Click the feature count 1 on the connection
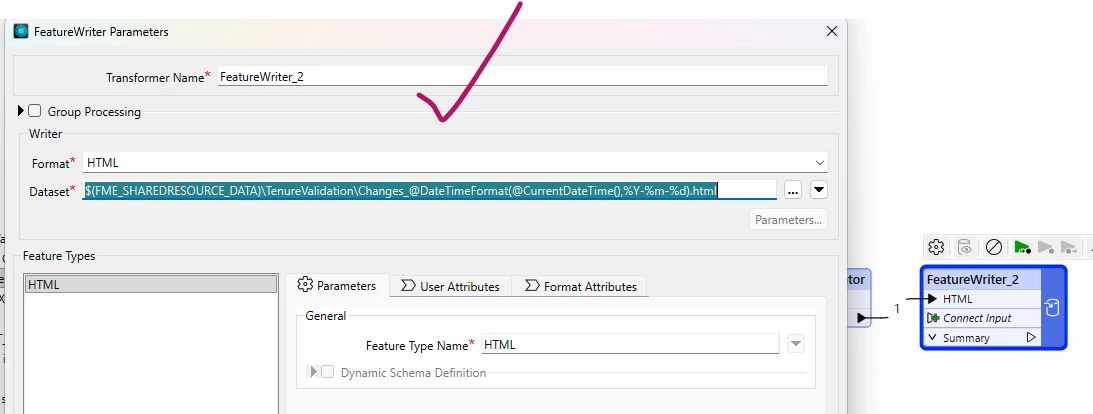 [x=897, y=308]
